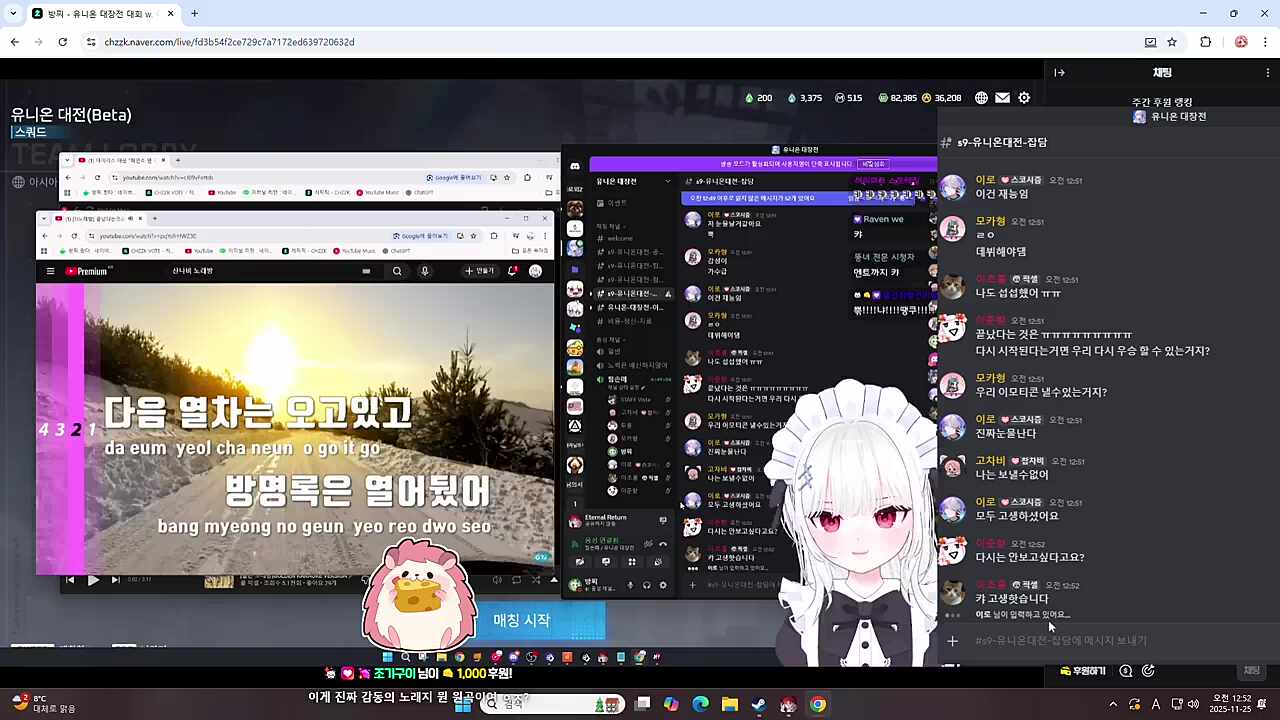Play the YouTube video in the stream
Viewport: 1280px width, 720px height.
click(93, 580)
